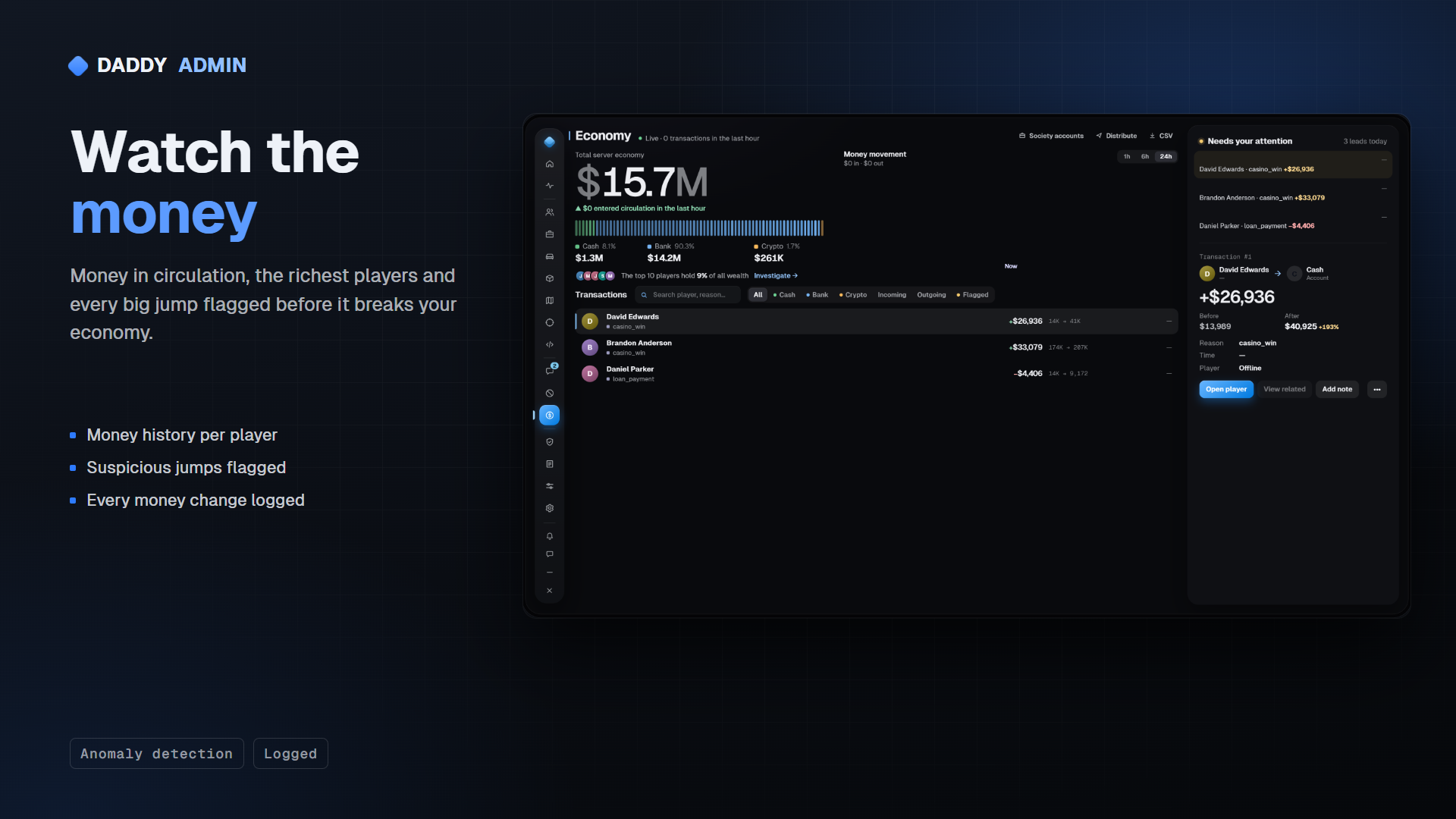Viewport: 1456px width, 819px height.
Task: Export transactions with the CSV button
Action: 1161,136
